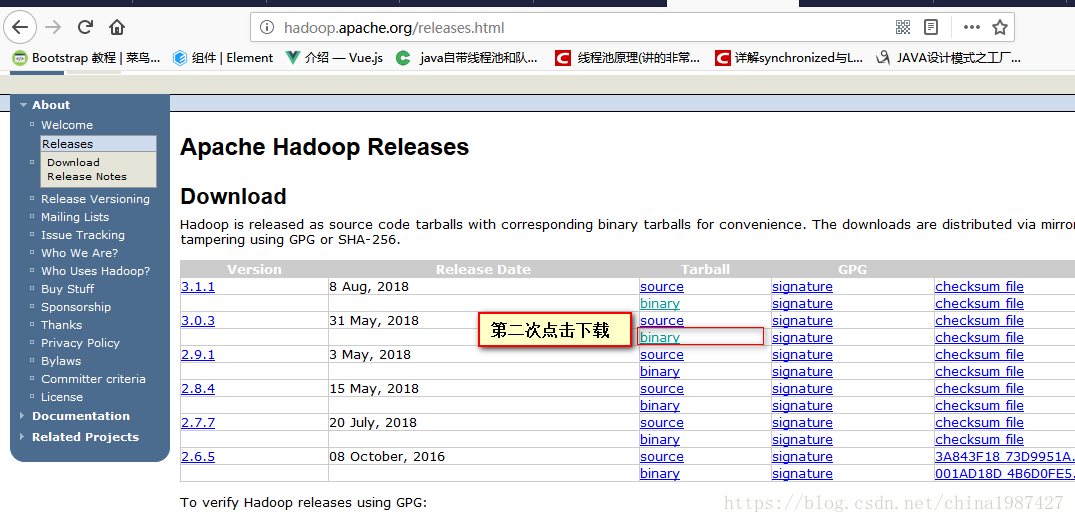Open 详解synchronized与L bookmark
Viewport: 1075px width, 523px height.
788,58
